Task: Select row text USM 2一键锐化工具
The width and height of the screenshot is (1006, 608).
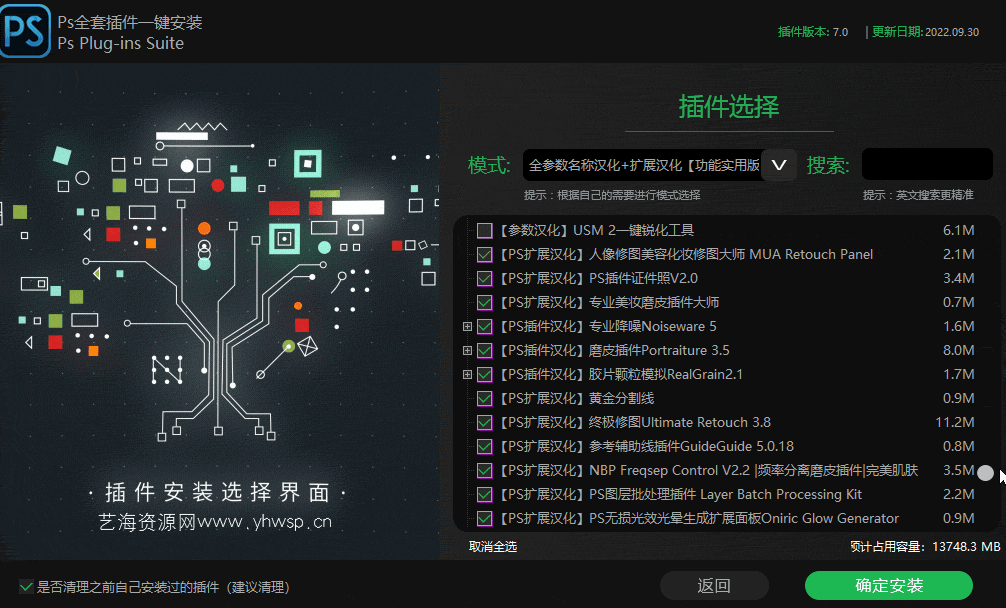Action: (597, 230)
